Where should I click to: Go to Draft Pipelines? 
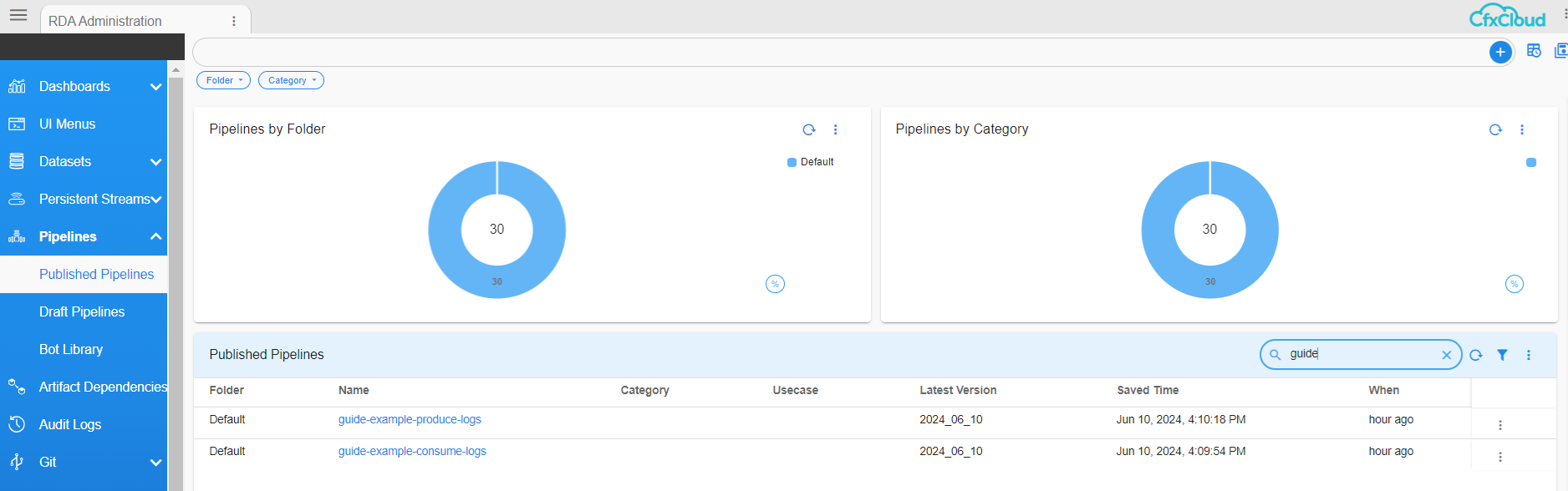coord(82,311)
